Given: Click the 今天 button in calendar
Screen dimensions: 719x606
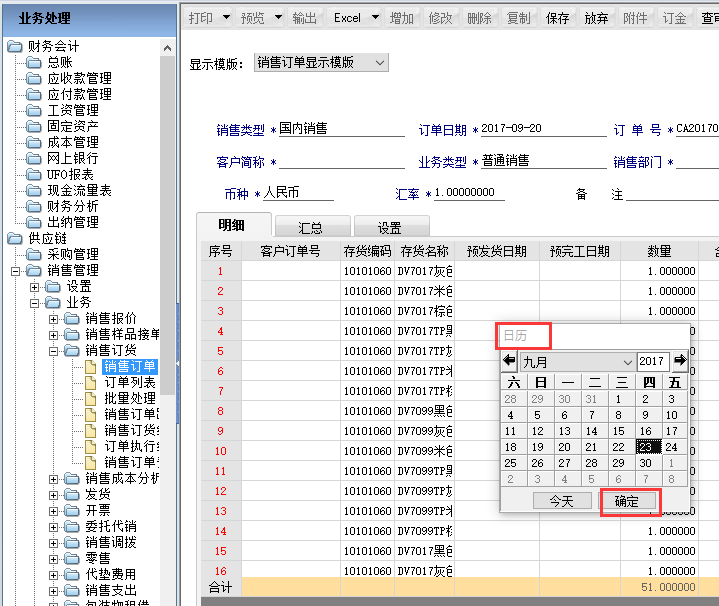Looking at the screenshot, I should (562, 501).
